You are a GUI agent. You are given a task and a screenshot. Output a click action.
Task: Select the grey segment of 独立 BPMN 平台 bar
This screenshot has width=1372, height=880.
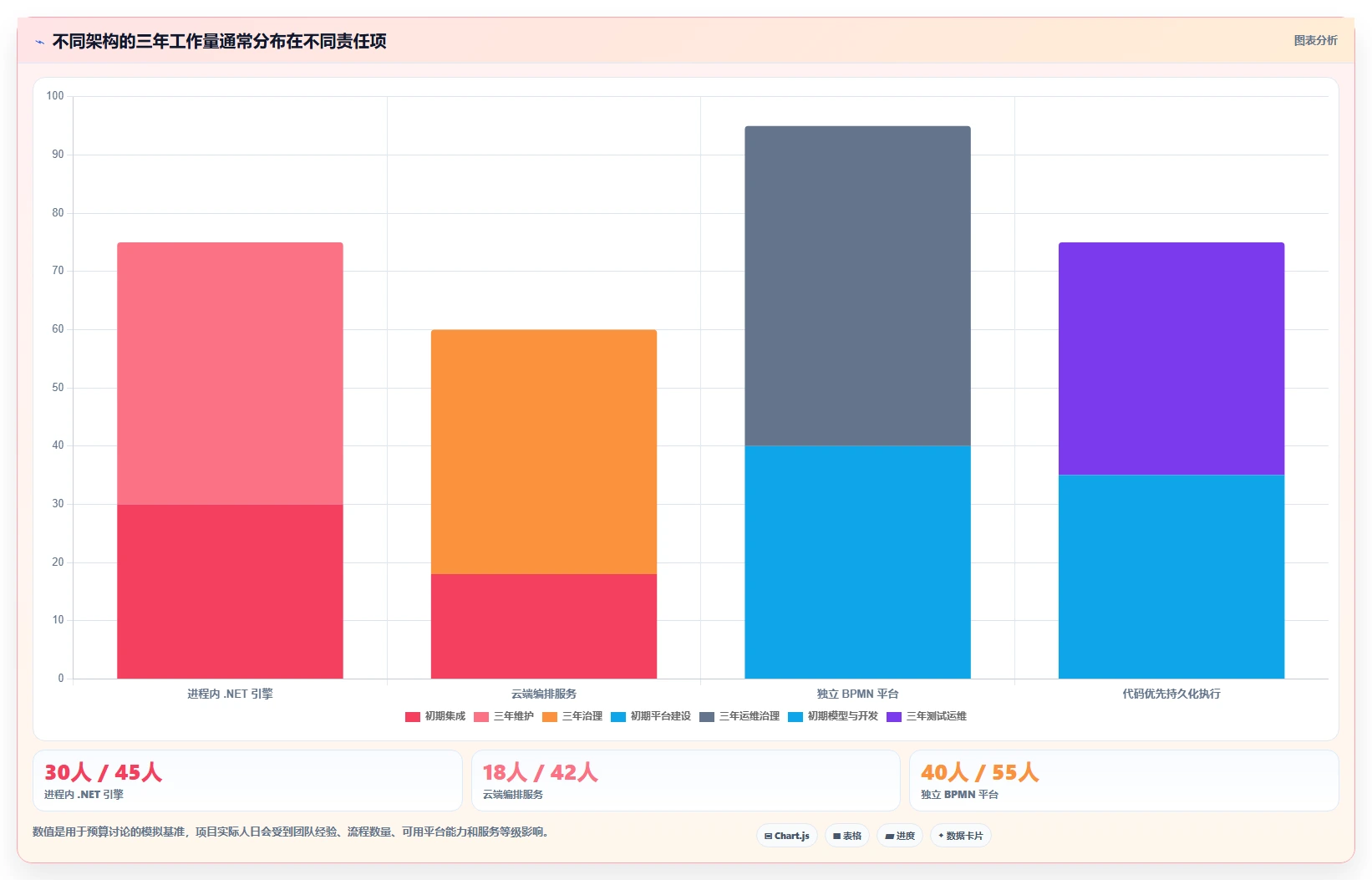[857, 286]
